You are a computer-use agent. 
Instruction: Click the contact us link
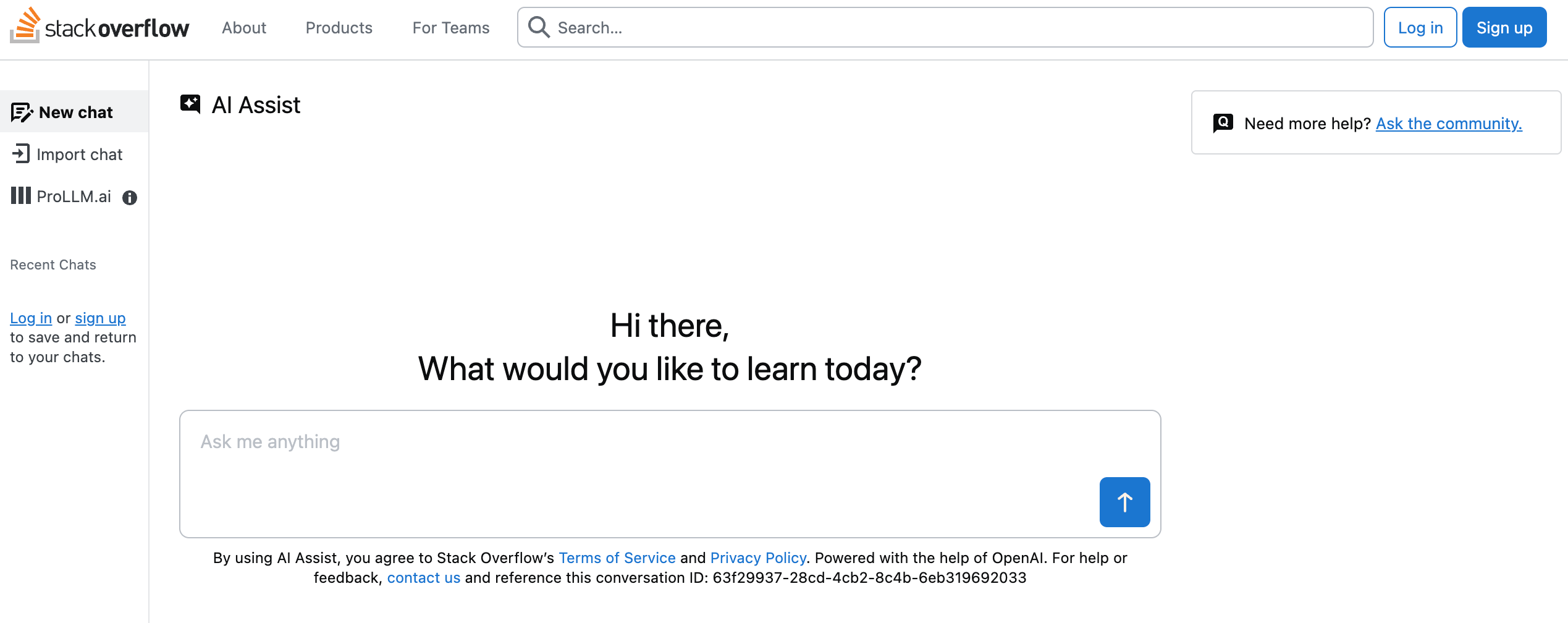pyautogui.click(x=424, y=578)
